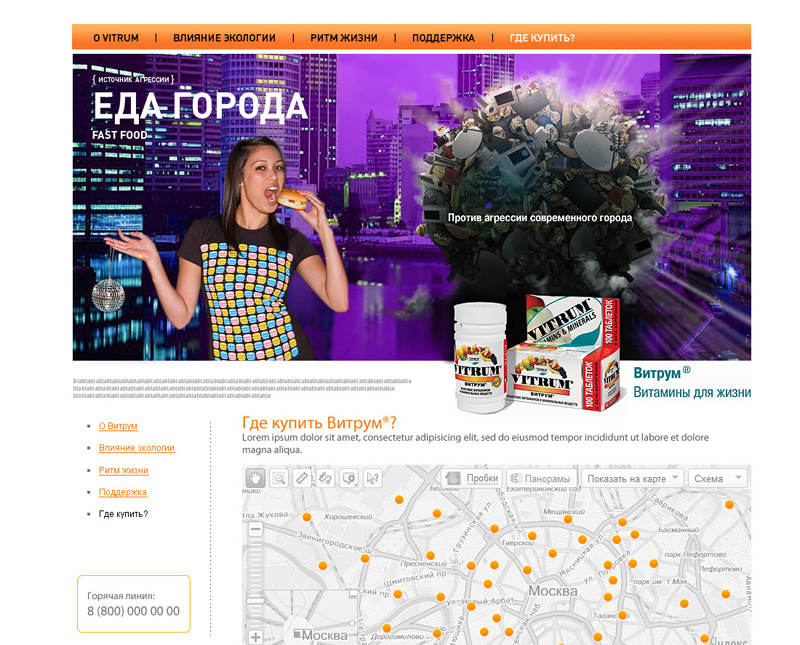
Task: Click the Vitrum product box image
Action: pyautogui.click(x=566, y=353)
